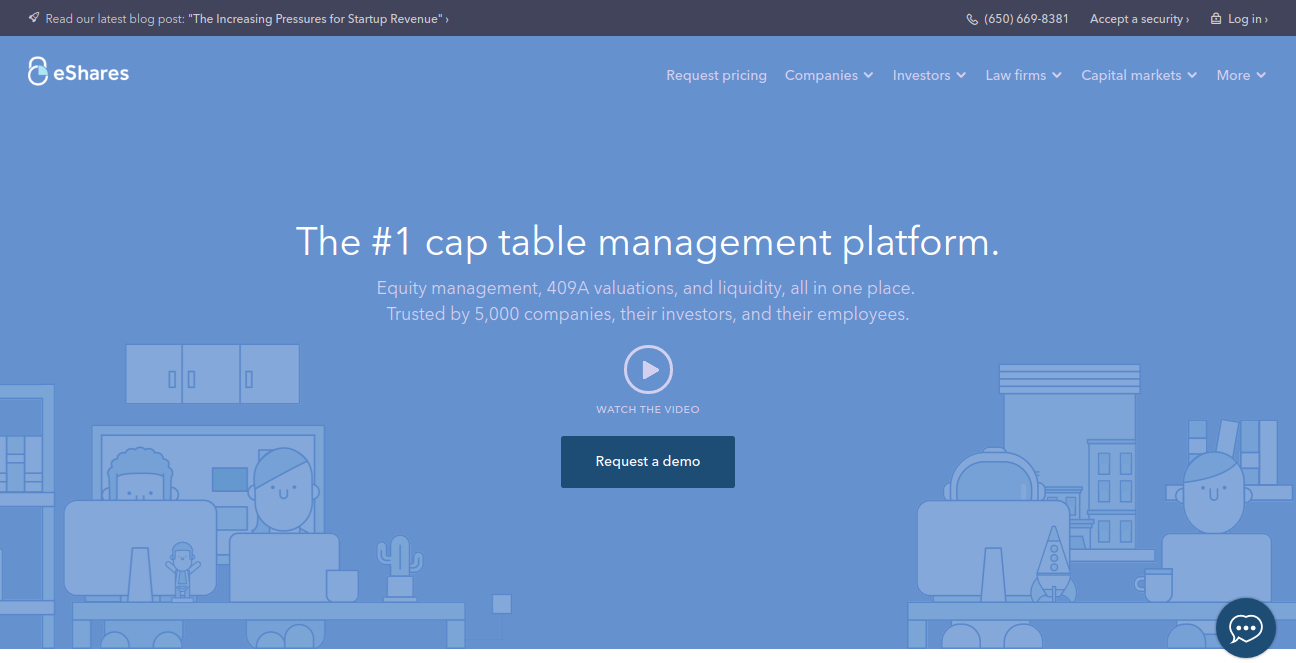
Task: Open the More dropdown menu
Action: click(1241, 75)
